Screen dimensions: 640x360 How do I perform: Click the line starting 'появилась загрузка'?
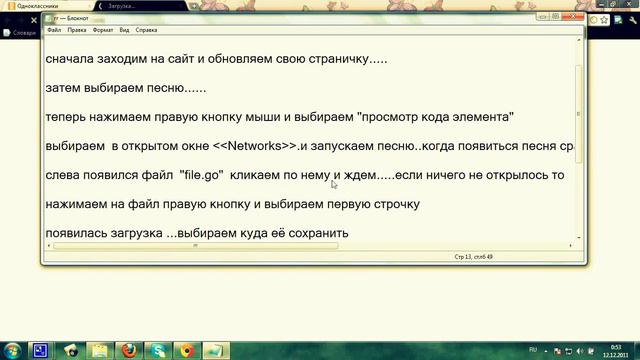tap(197, 233)
